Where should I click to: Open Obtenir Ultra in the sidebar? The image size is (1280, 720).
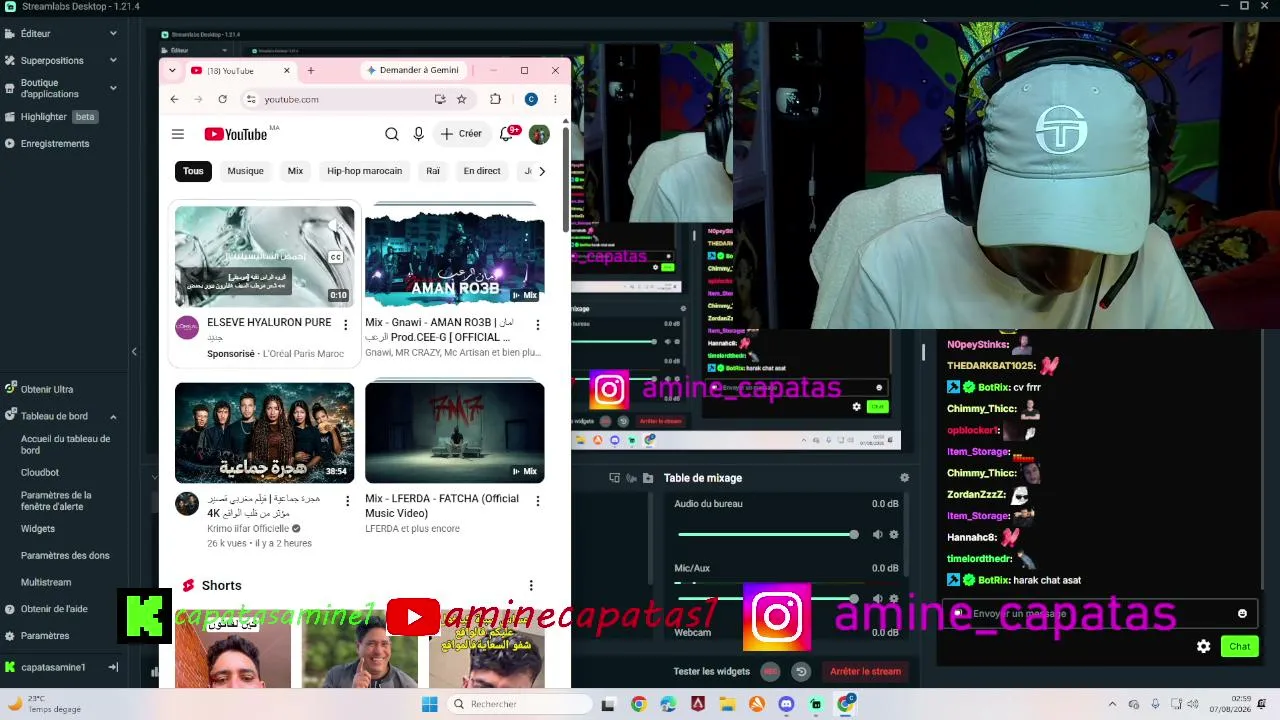pyautogui.click(x=47, y=389)
